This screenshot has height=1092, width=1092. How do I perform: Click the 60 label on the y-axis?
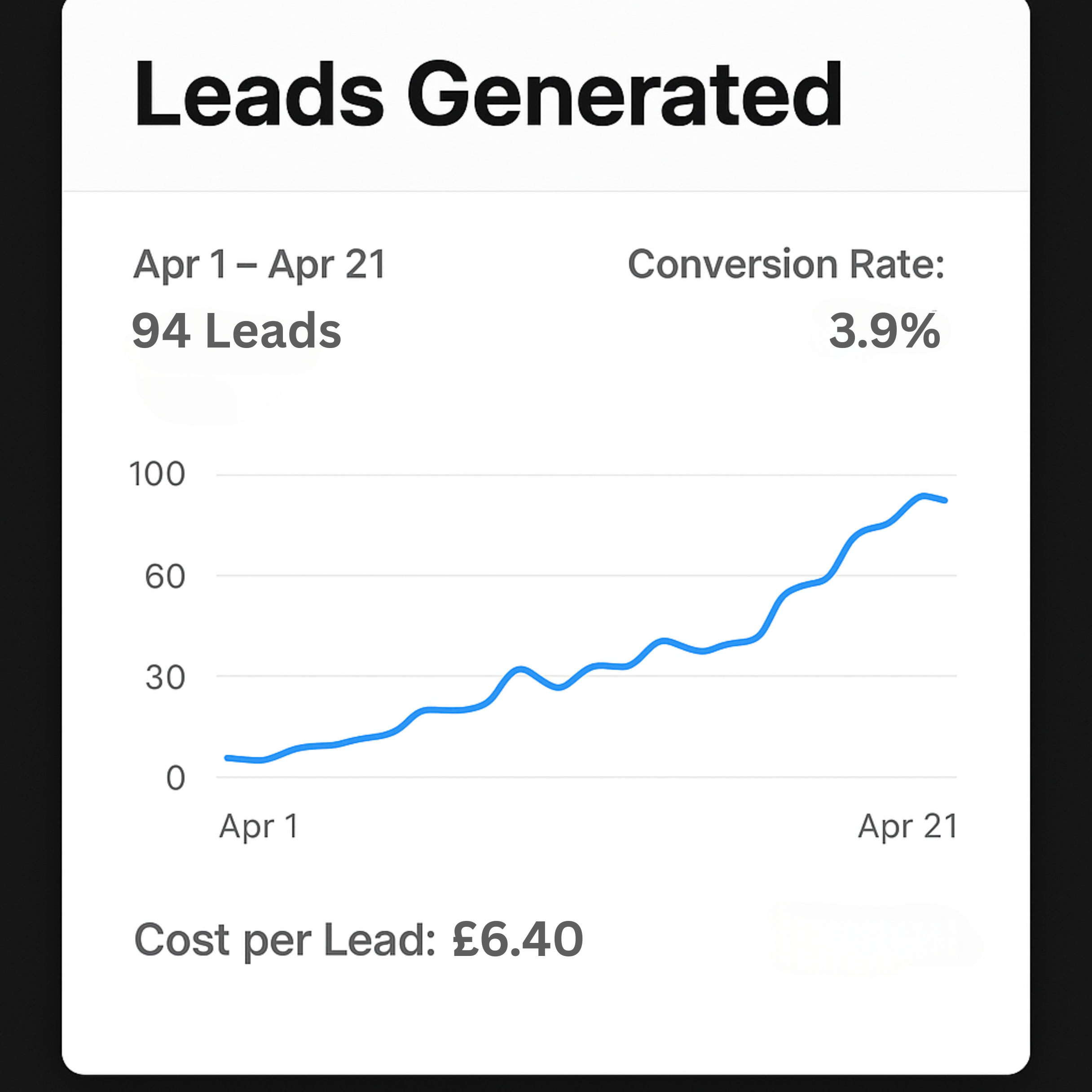[164, 577]
